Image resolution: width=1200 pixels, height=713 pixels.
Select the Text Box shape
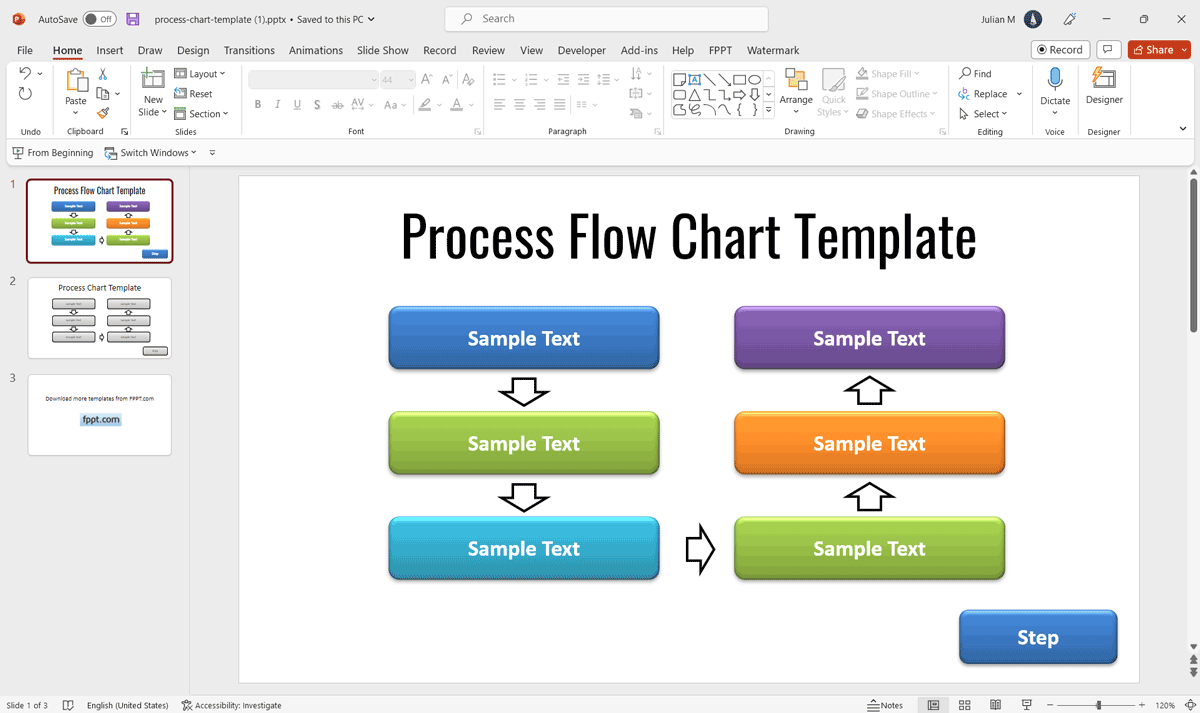(695, 80)
